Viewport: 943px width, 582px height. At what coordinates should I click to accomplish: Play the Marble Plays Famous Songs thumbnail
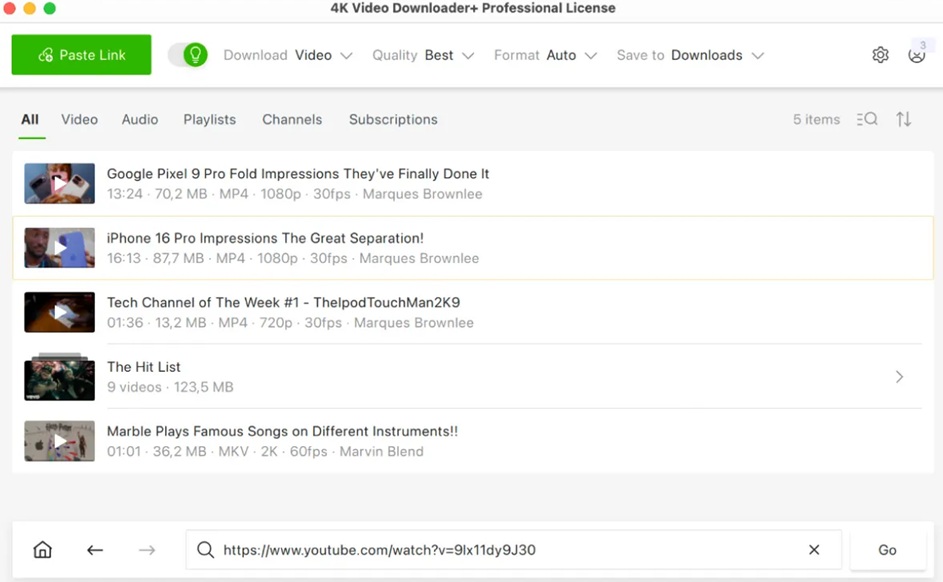coord(60,441)
